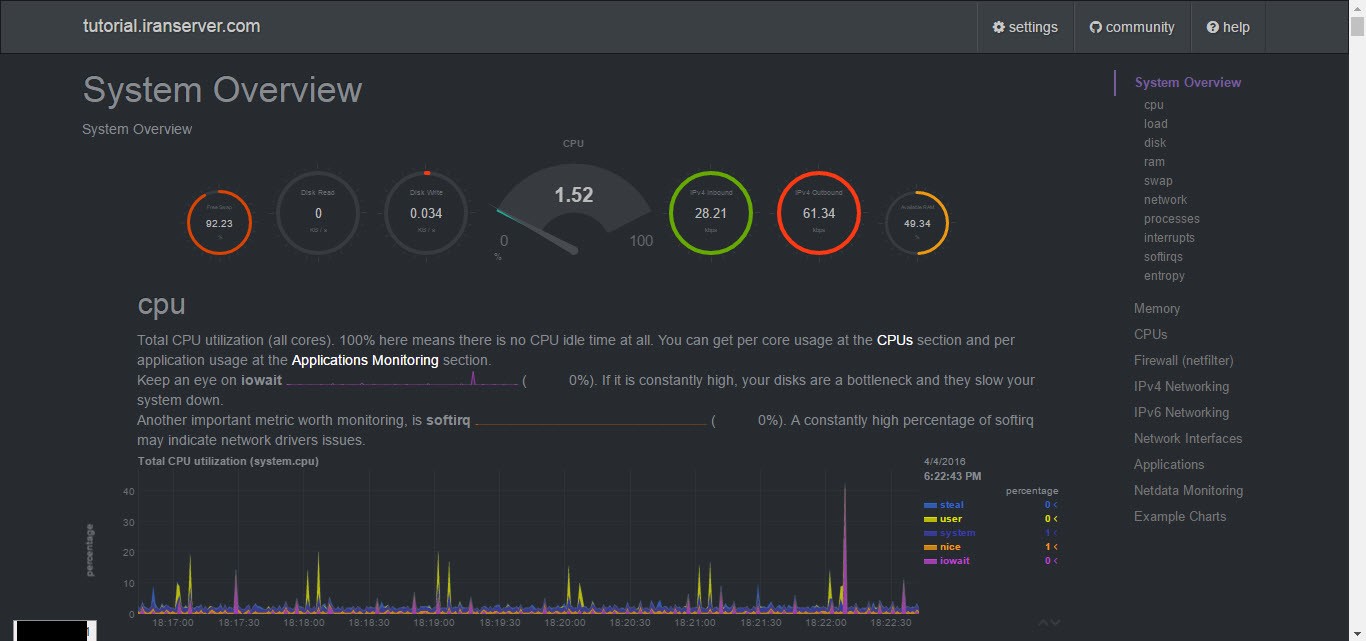Click the IPv4 Inbound green gauge
Viewport: 1366px width, 641px height.
(710, 213)
